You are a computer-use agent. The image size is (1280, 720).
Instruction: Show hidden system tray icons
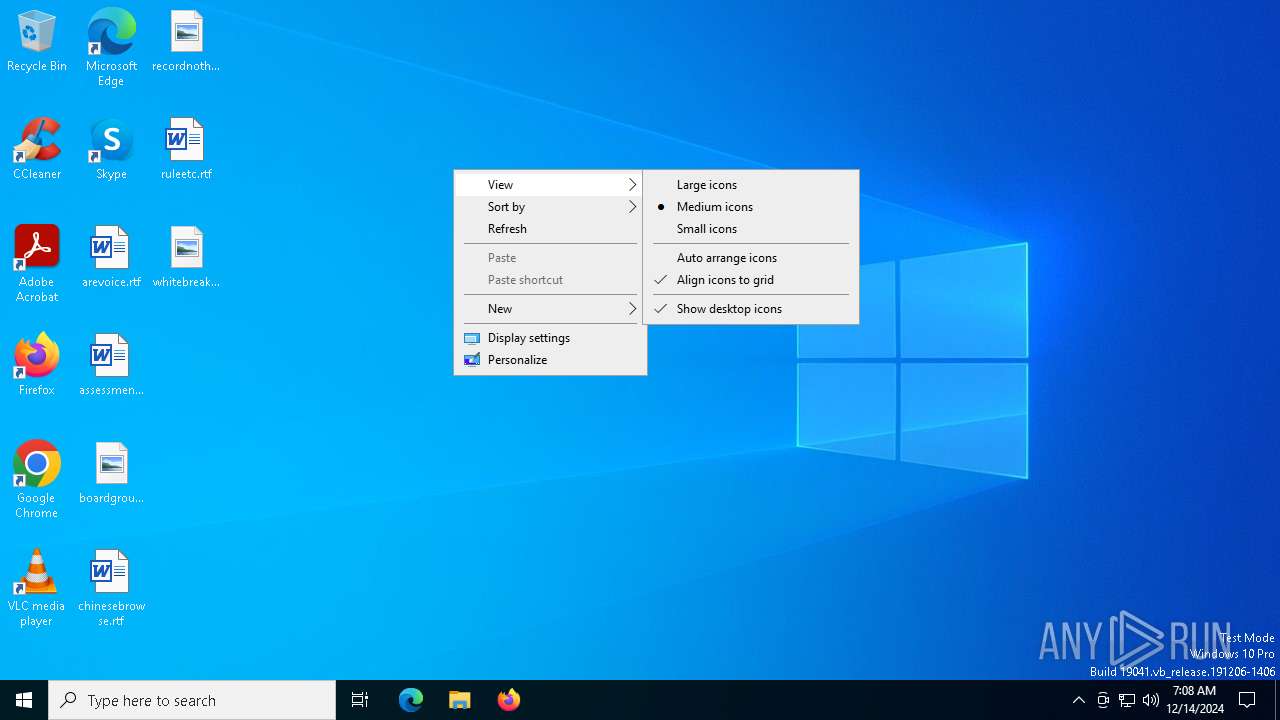point(1079,700)
